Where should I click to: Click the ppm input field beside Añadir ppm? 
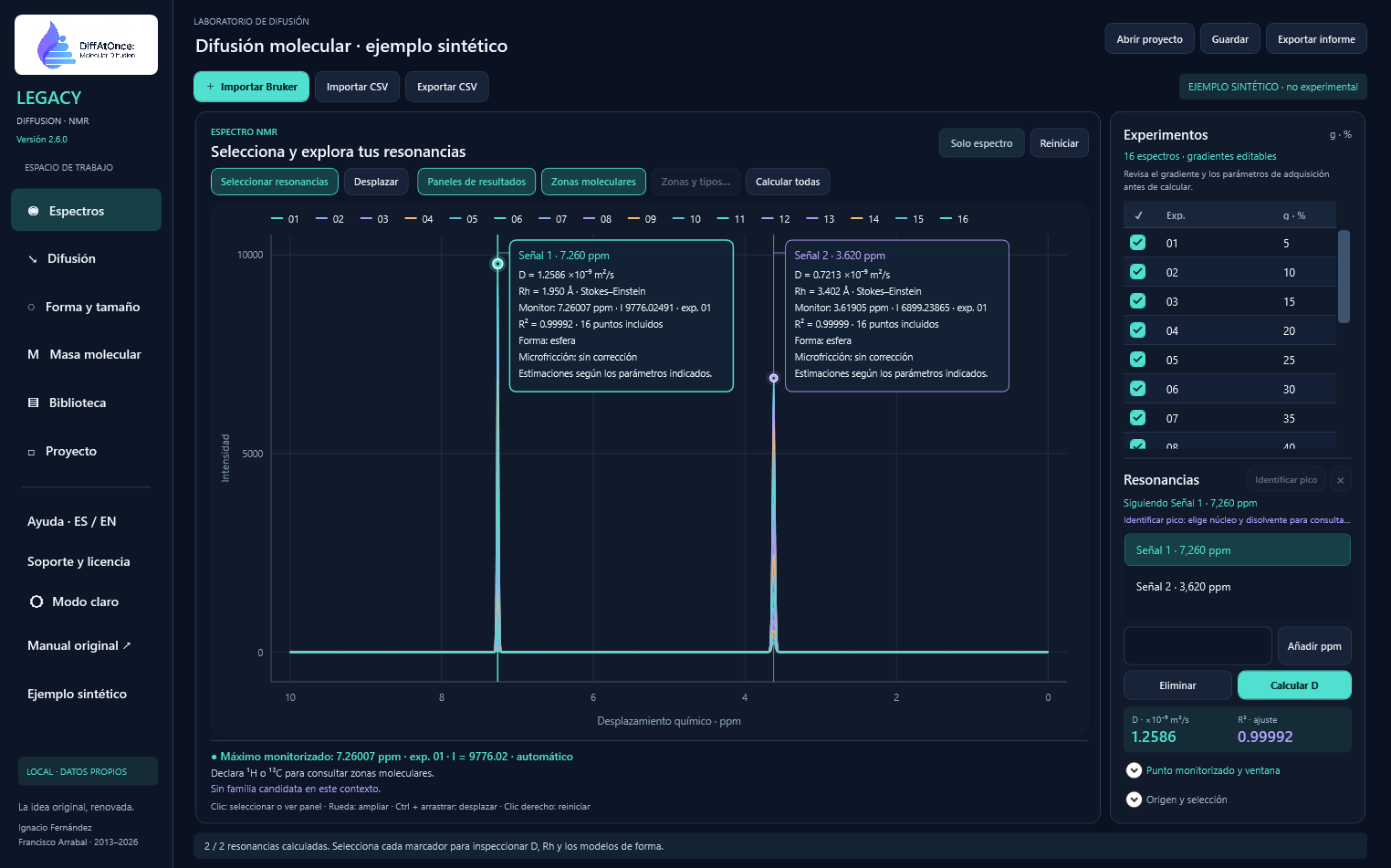1198,646
